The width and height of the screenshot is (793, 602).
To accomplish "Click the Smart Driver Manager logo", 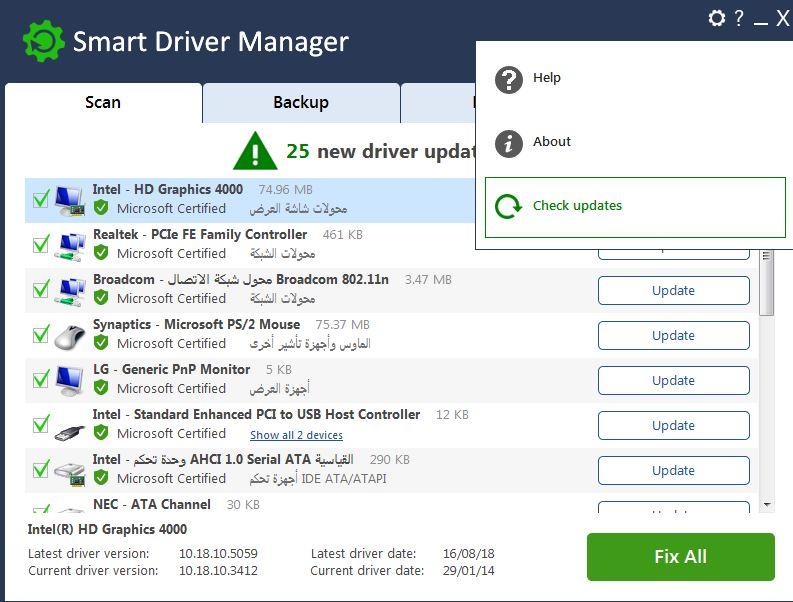I will coord(43,41).
